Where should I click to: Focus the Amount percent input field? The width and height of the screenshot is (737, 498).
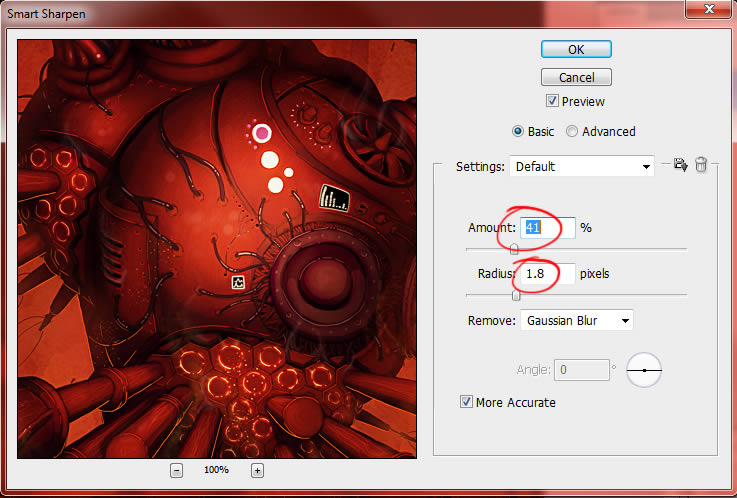548,228
